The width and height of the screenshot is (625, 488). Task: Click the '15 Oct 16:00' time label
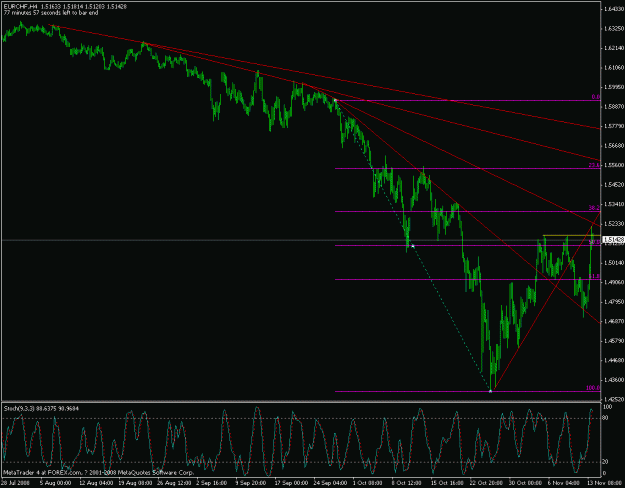pyautogui.click(x=447, y=483)
